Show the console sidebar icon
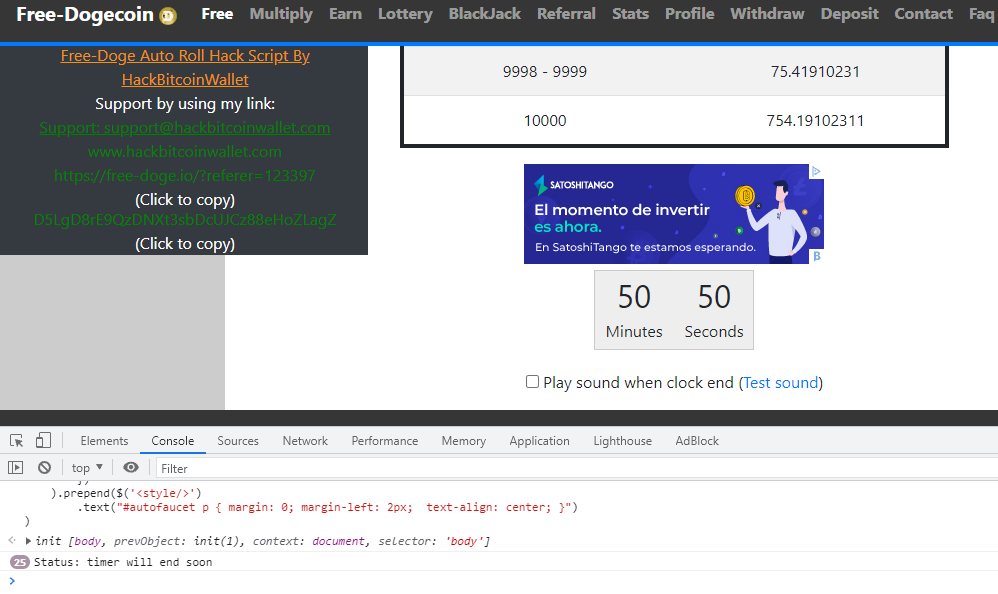 tap(15, 468)
